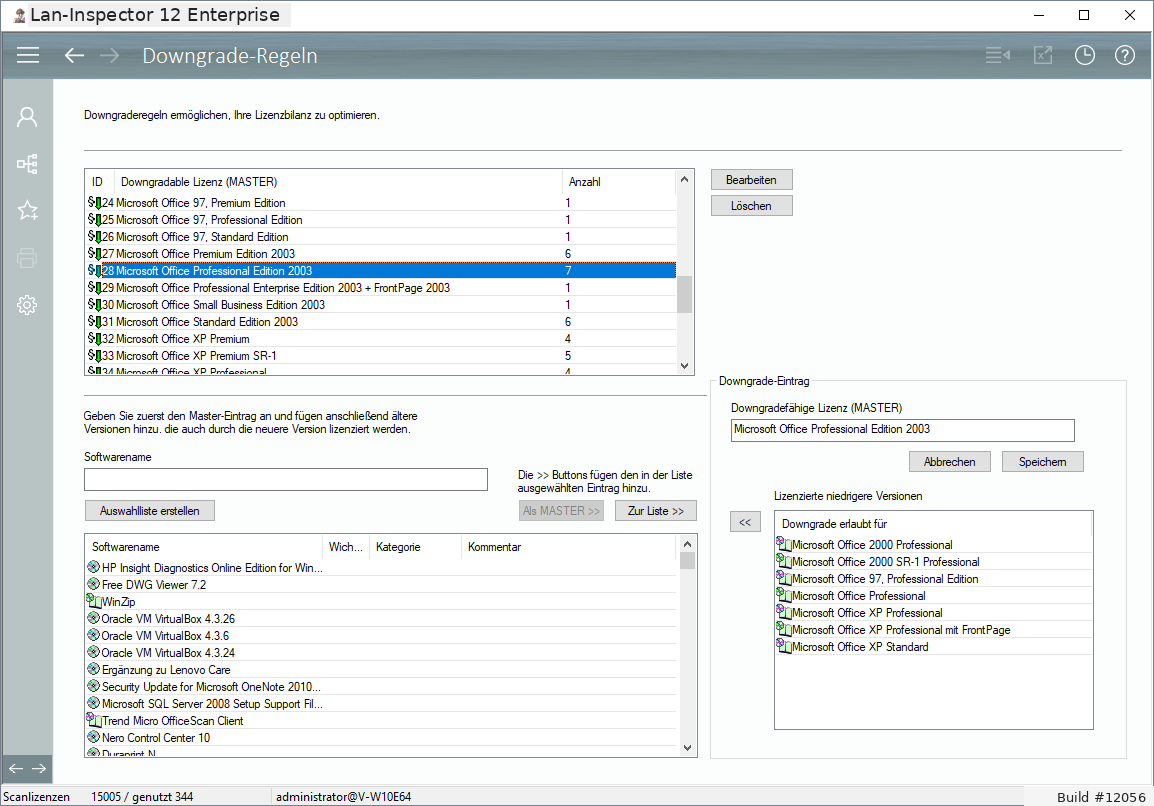Open the hamburger main menu
Viewport: 1154px width, 806px height.
28,55
